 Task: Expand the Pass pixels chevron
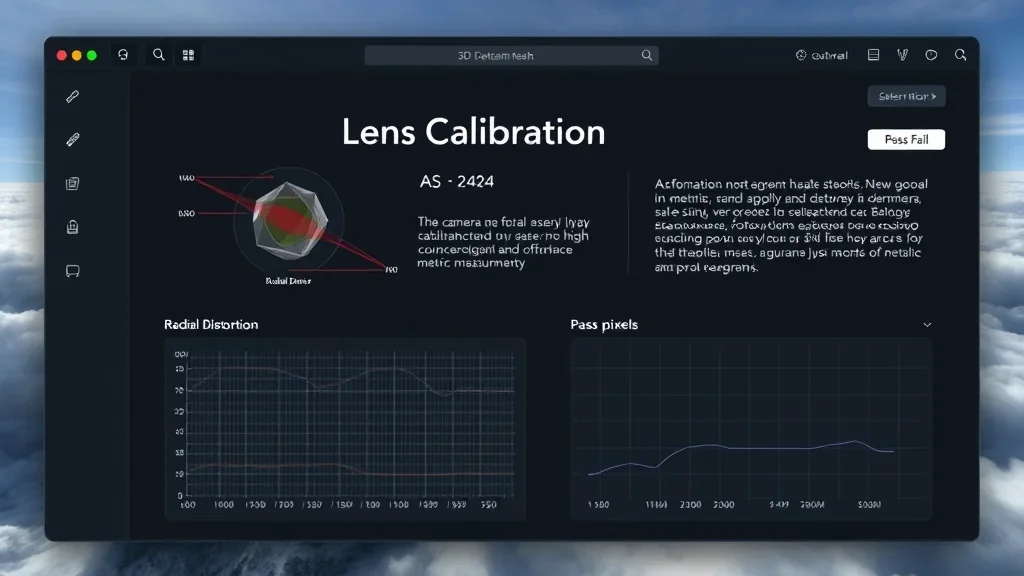(x=927, y=325)
